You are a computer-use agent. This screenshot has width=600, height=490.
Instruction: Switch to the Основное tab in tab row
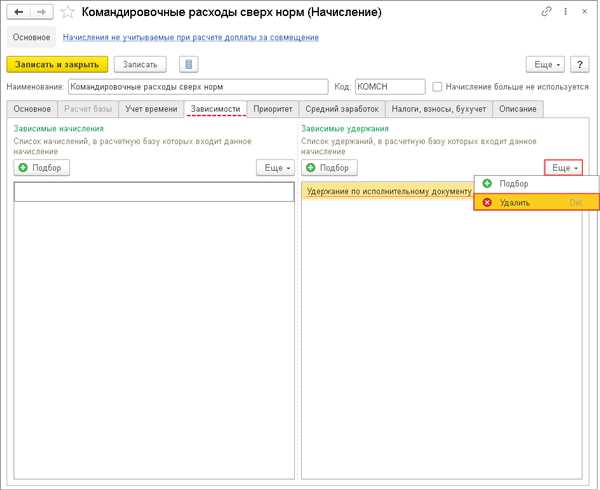(x=32, y=109)
